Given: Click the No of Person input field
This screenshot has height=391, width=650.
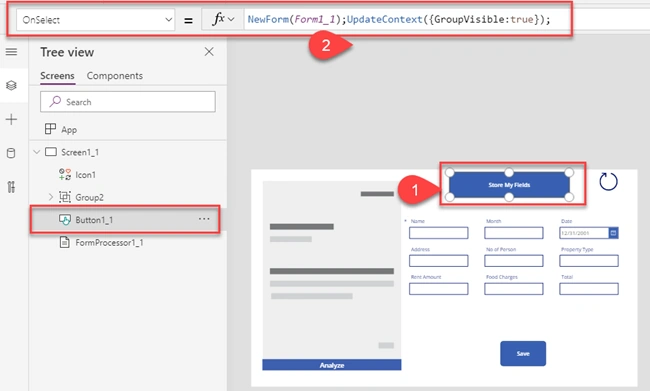Looking at the screenshot, I should [x=514, y=260].
